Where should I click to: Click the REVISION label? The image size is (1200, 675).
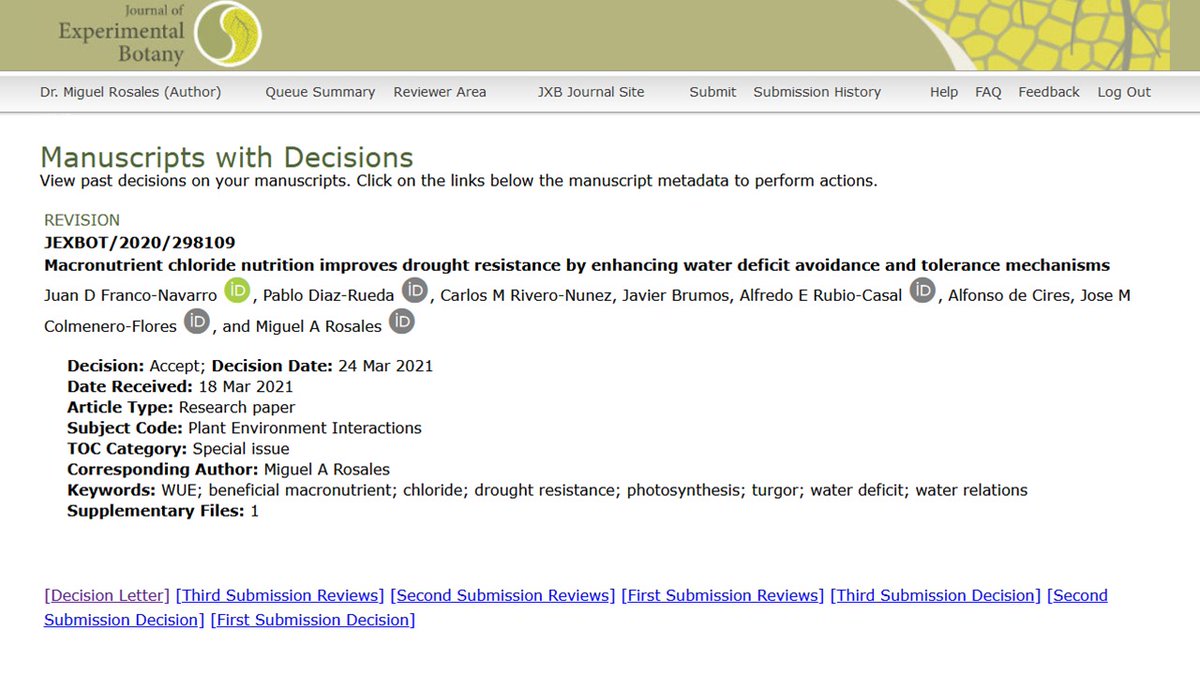coord(82,220)
